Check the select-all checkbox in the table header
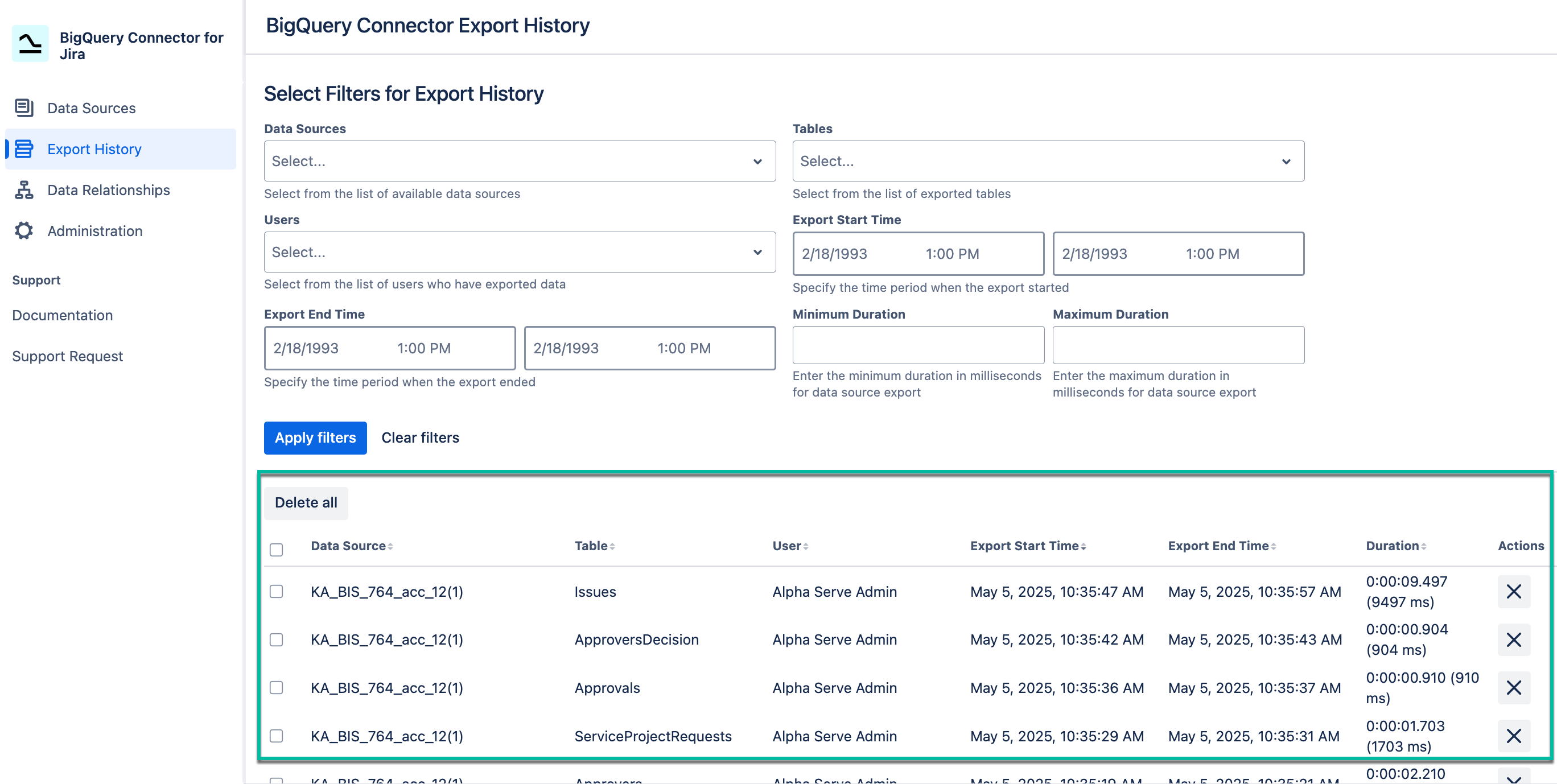 [x=276, y=550]
